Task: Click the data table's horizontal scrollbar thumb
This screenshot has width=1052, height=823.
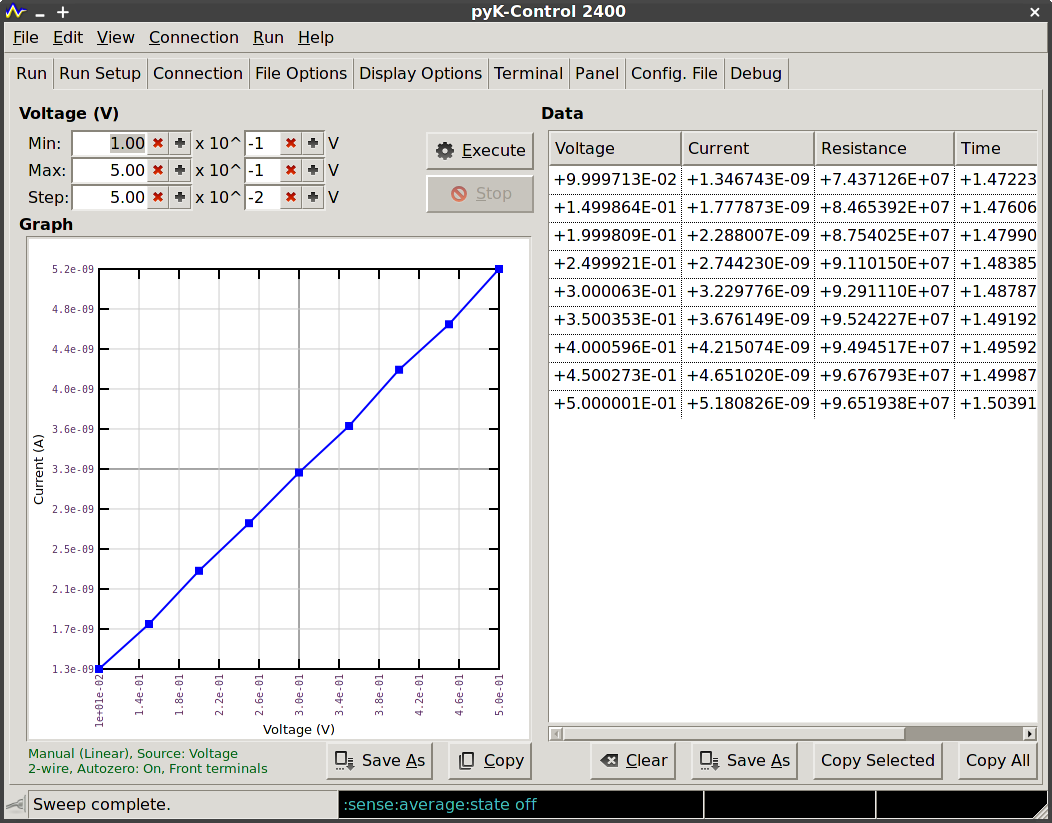Action: tap(734, 733)
